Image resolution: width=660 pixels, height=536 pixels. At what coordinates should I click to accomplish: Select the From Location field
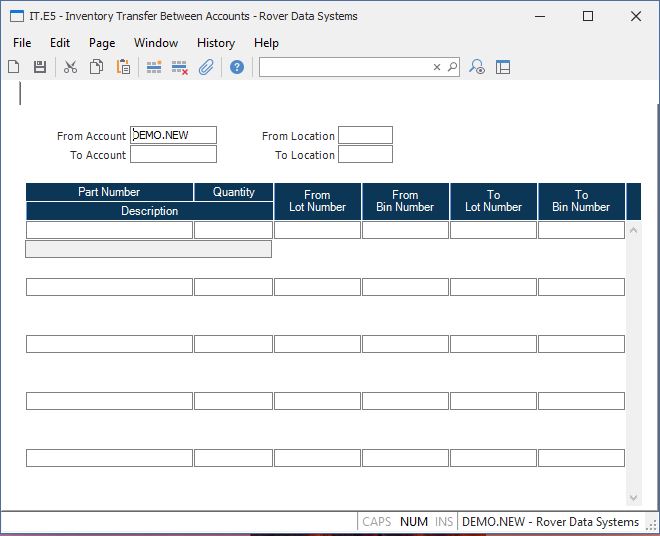tap(365, 135)
